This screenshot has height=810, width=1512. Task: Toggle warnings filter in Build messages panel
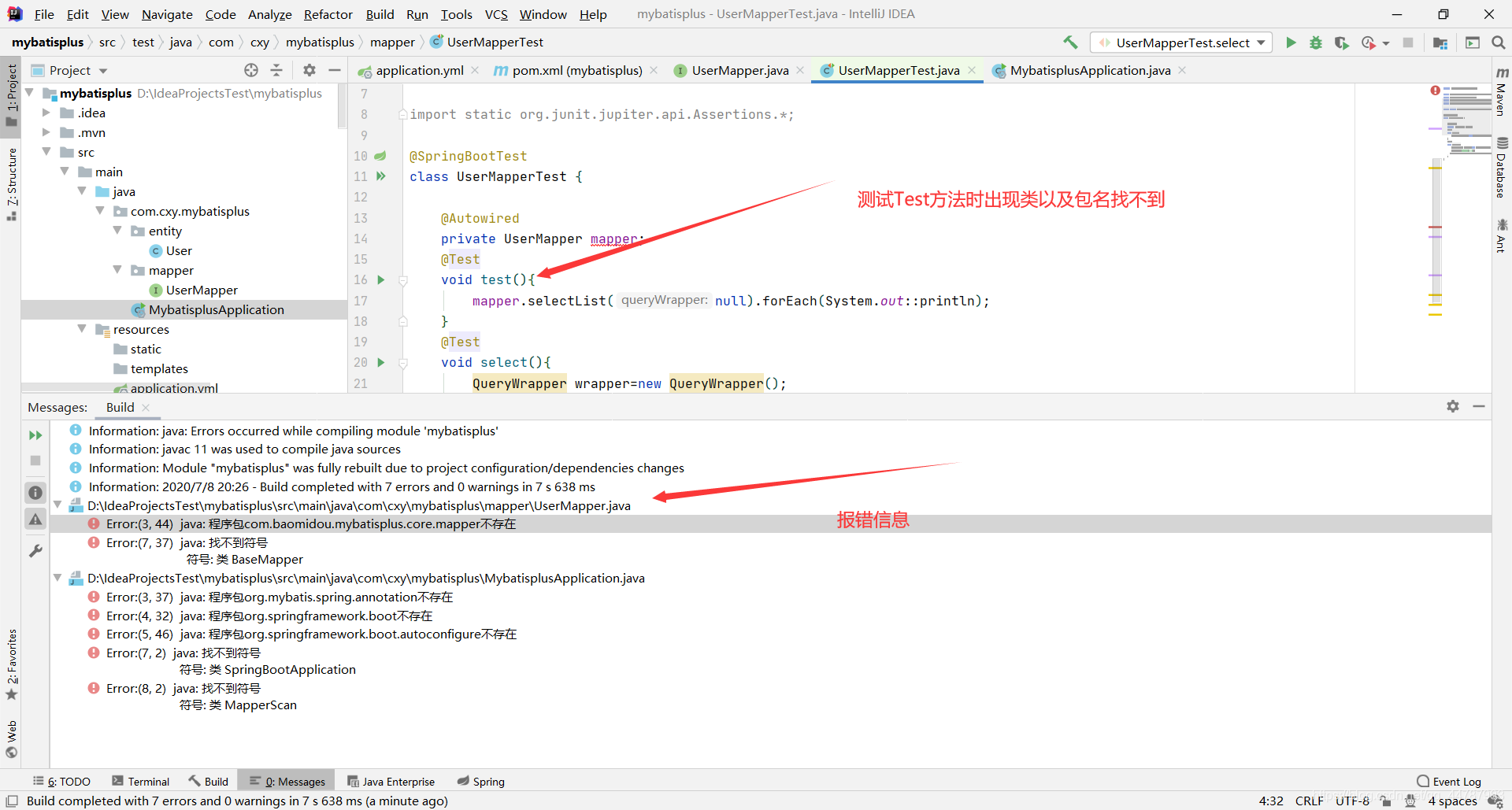point(35,520)
